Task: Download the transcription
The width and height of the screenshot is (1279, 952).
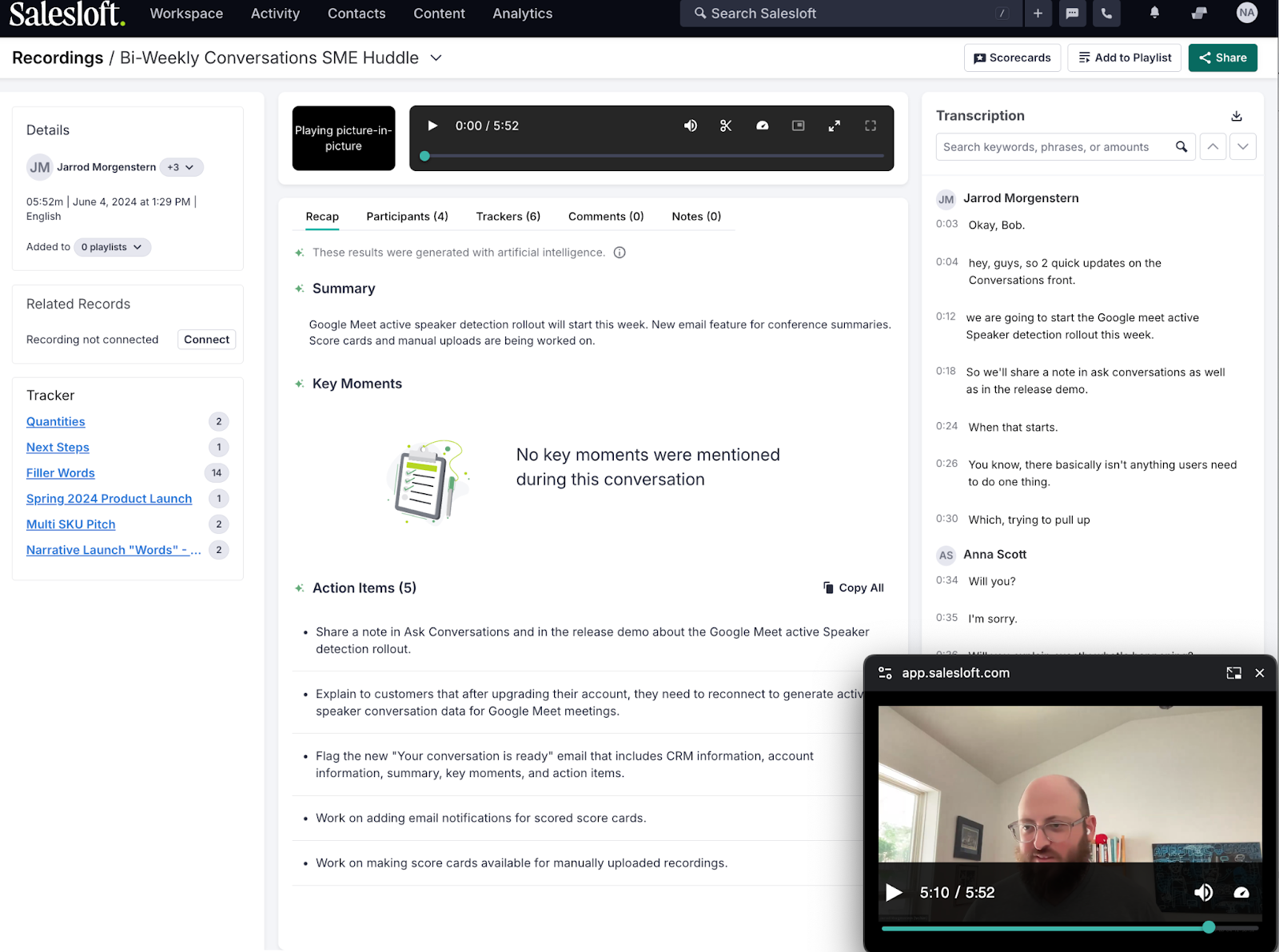Action: point(1237,116)
